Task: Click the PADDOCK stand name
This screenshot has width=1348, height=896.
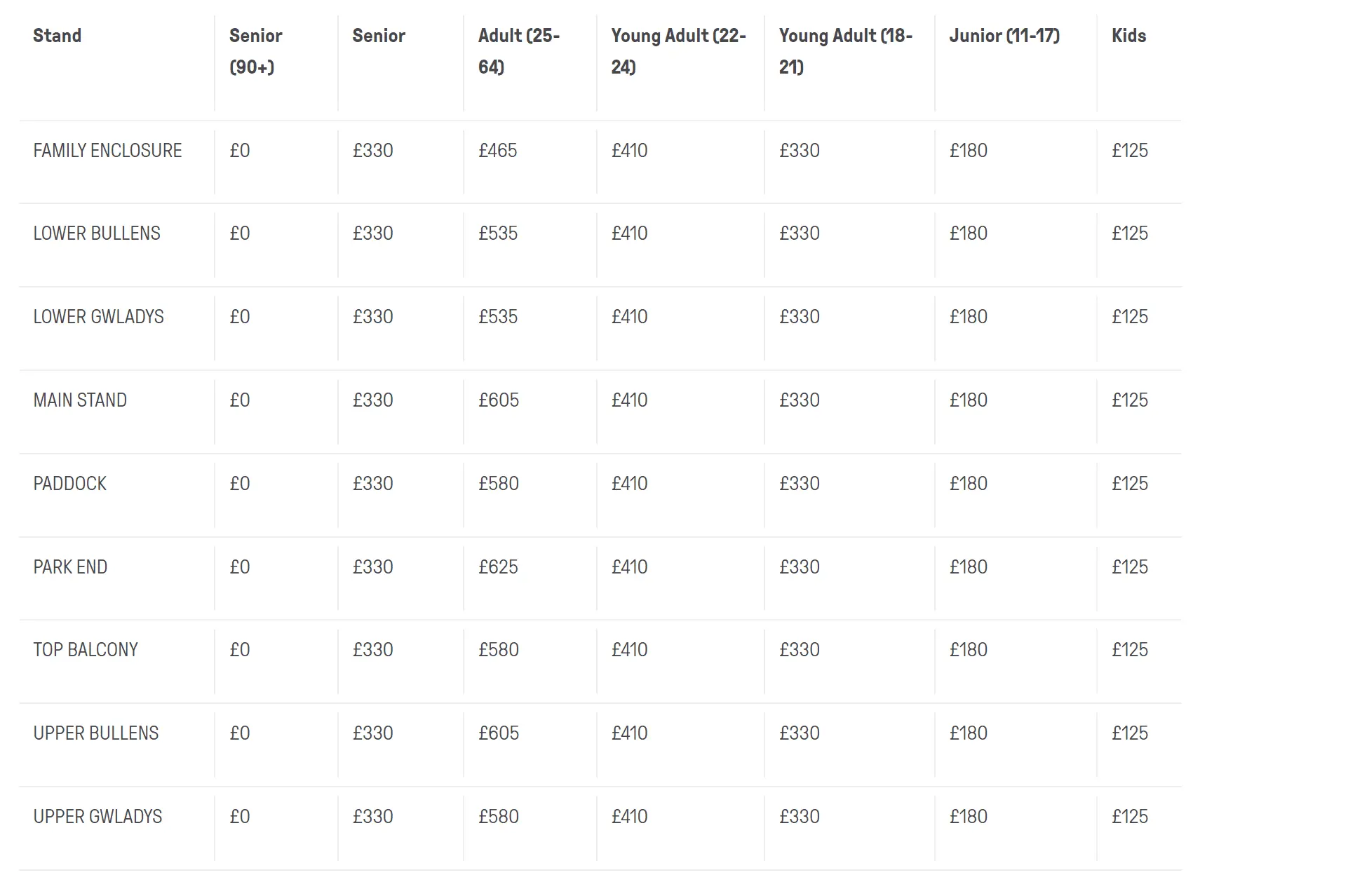Action: click(x=69, y=484)
